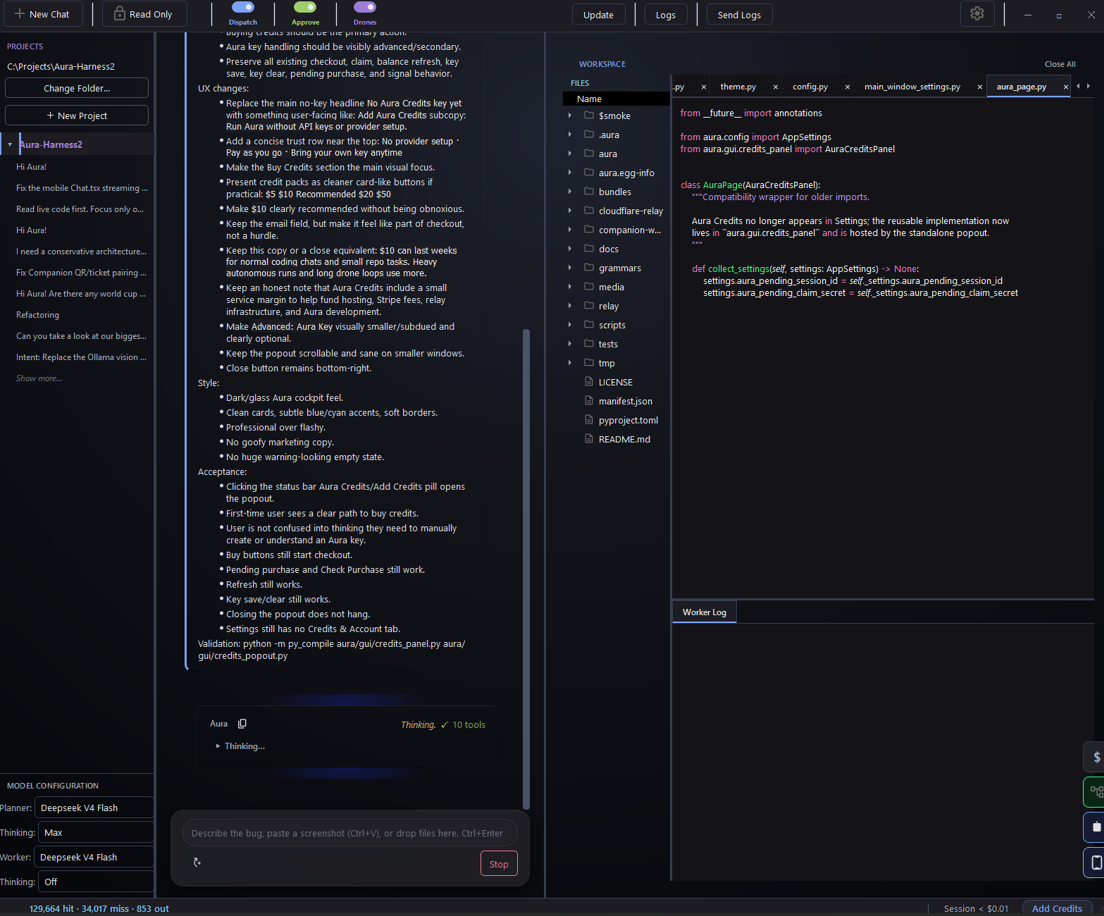1104x916 pixels.
Task: Toggle the Approve switch
Action: (x=305, y=7)
